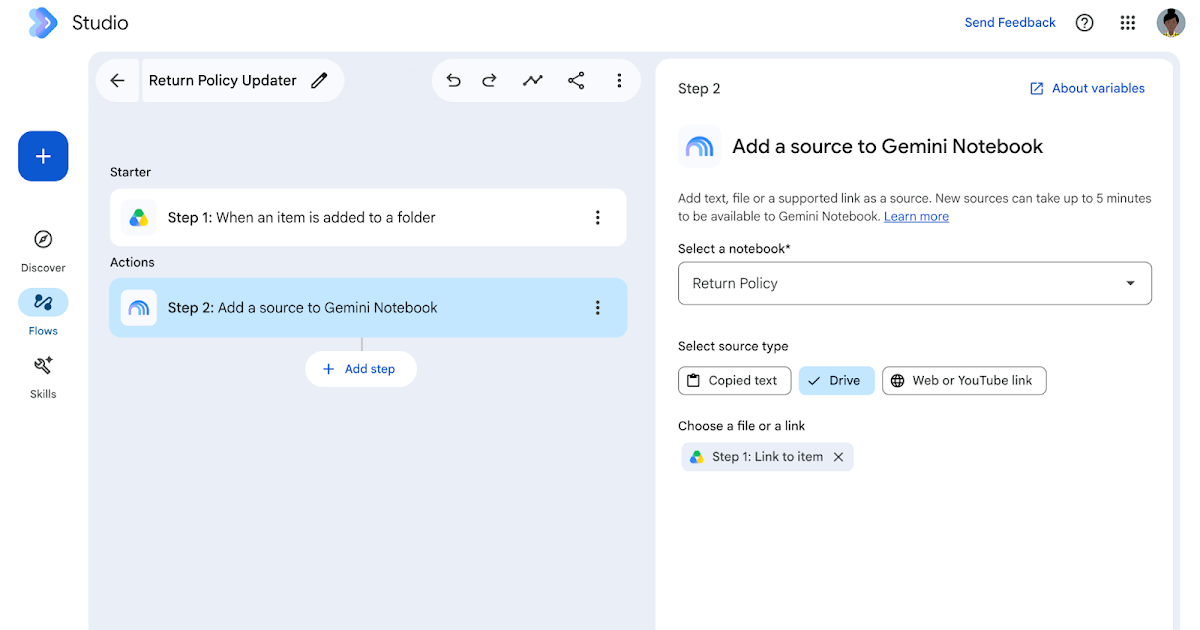This screenshot has height=630, width=1200.
Task: Share the flow
Action: pyautogui.click(x=576, y=81)
